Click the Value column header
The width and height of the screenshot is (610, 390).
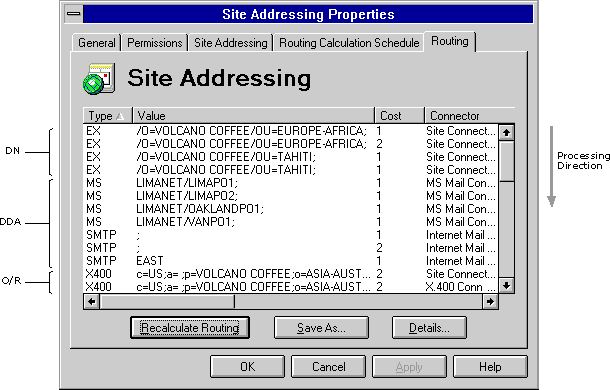(x=253, y=116)
